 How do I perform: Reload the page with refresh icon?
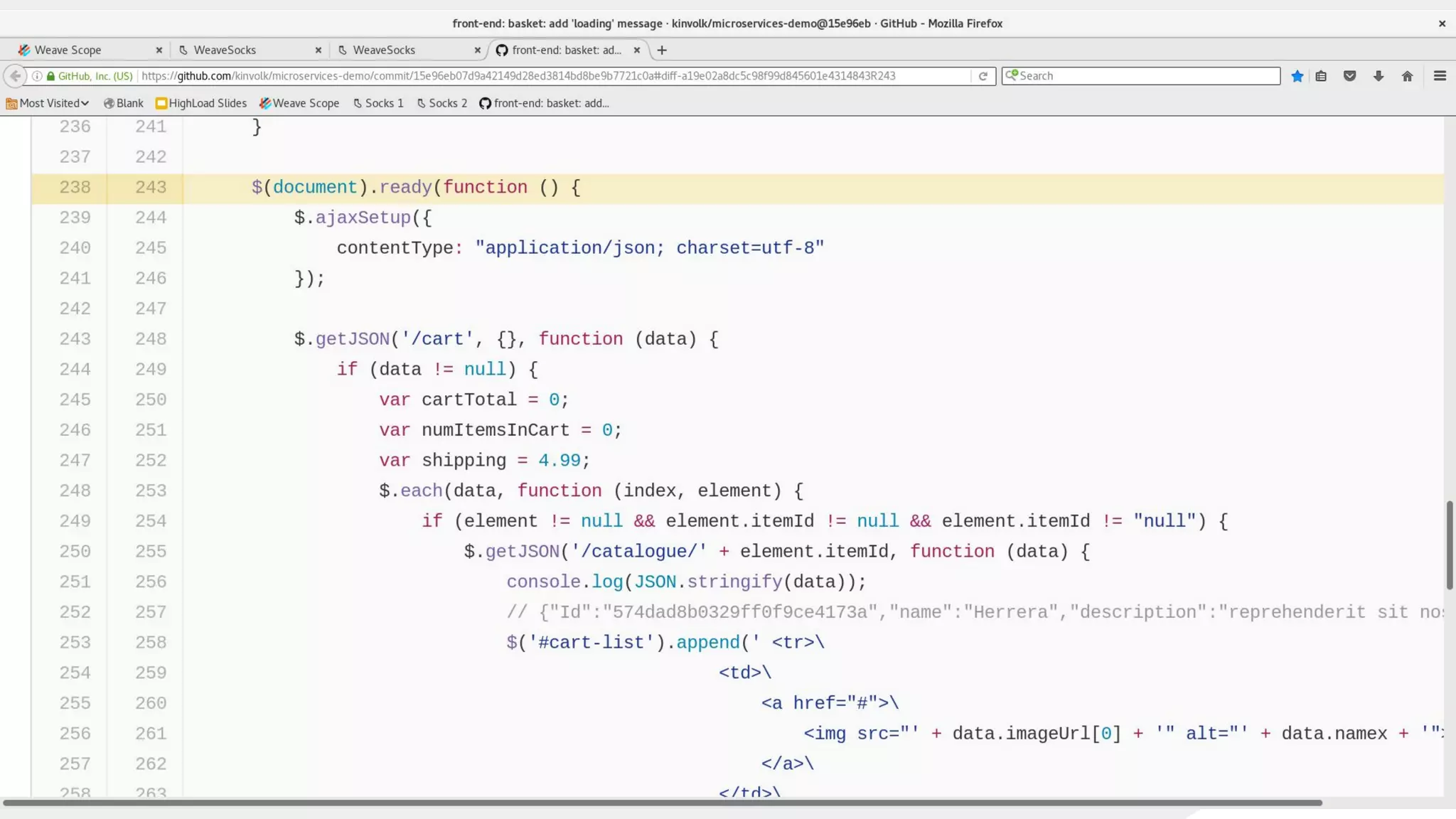(983, 76)
